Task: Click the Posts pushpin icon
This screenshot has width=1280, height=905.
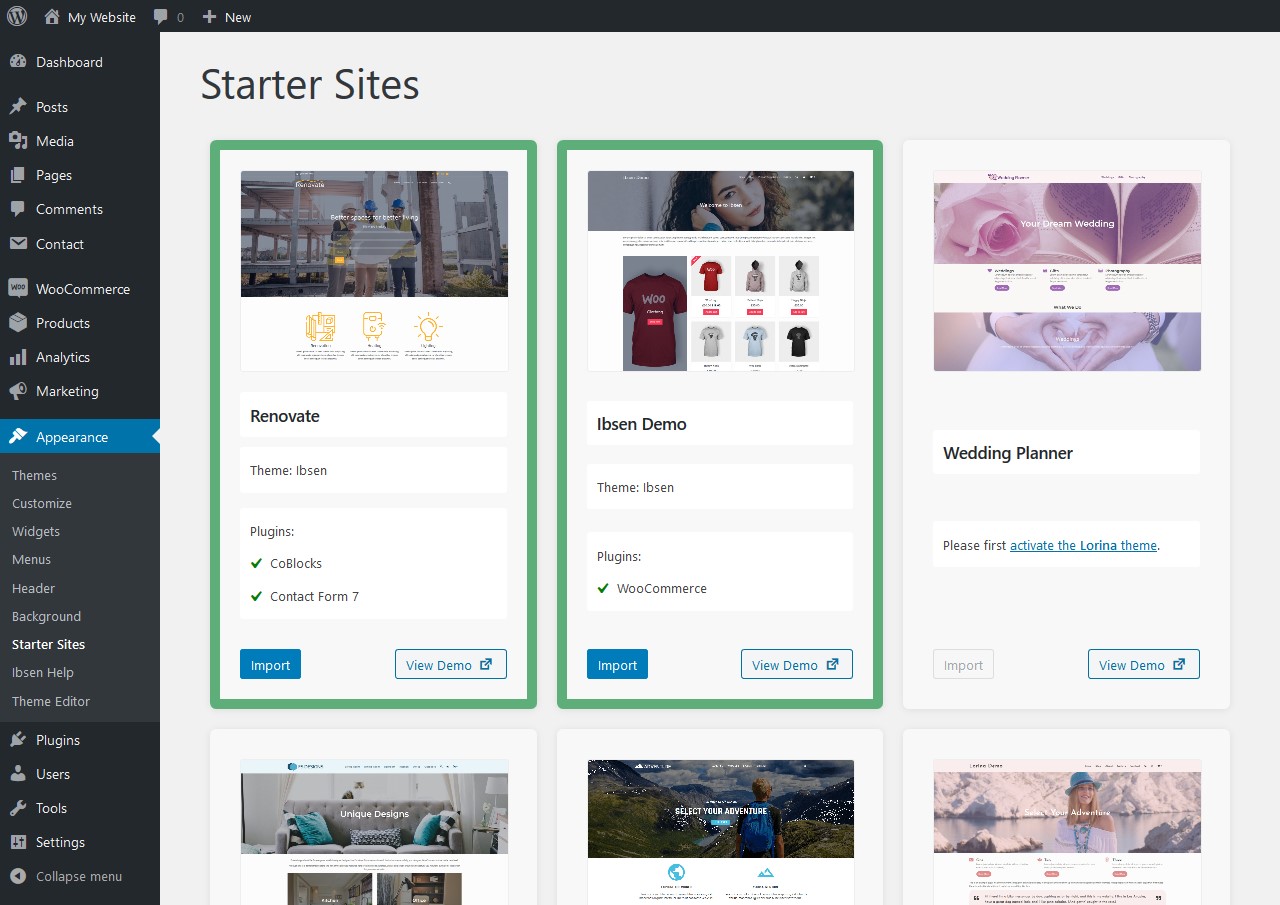Action: coord(18,106)
